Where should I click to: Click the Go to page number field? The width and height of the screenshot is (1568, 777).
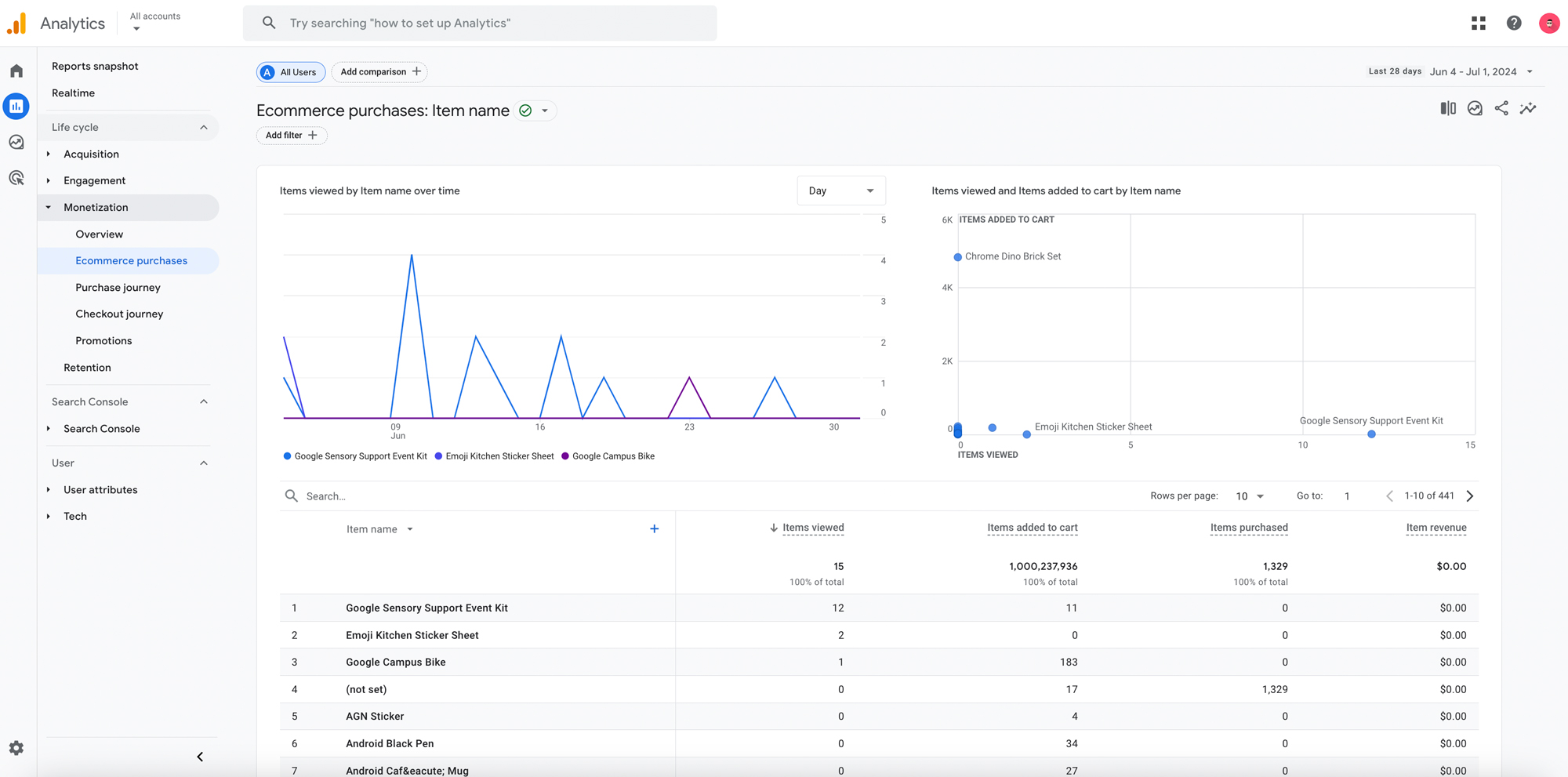click(1348, 496)
